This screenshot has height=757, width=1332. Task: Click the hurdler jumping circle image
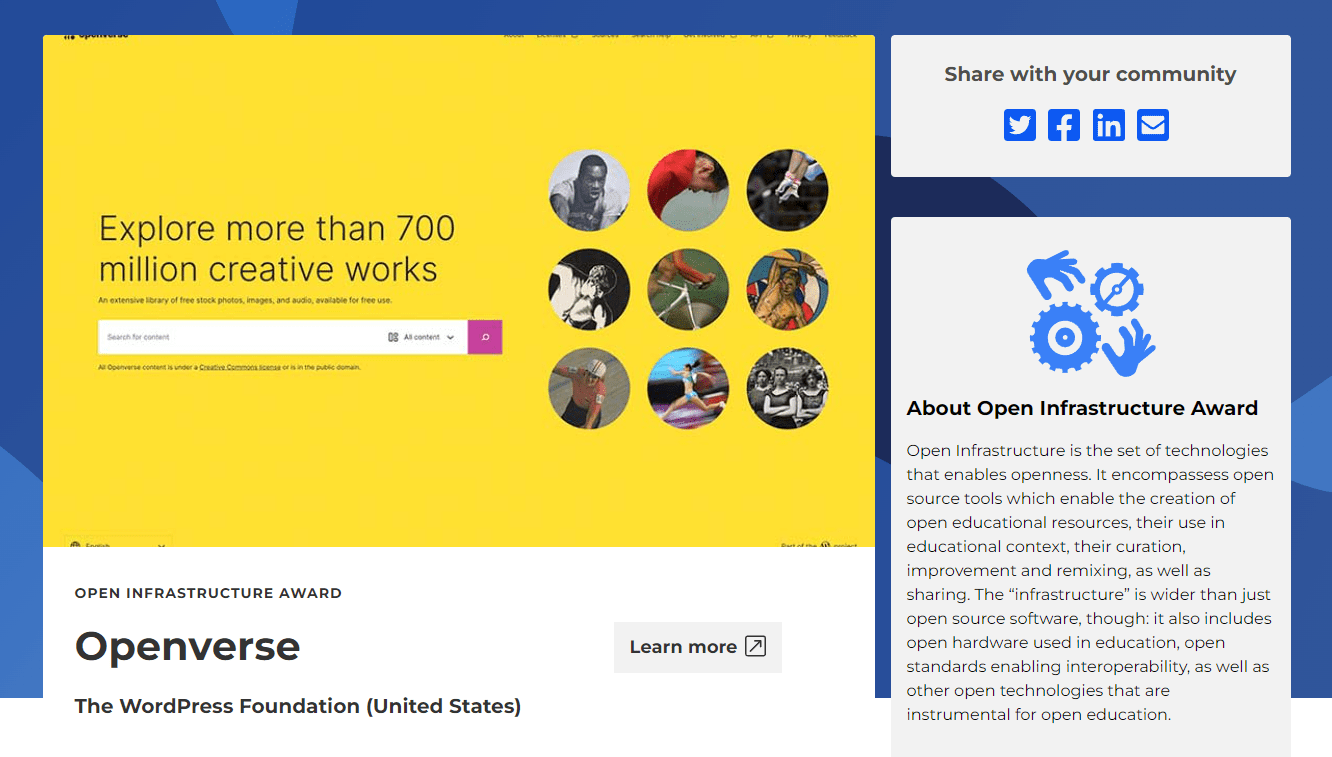pyautogui.click(x=688, y=388)
